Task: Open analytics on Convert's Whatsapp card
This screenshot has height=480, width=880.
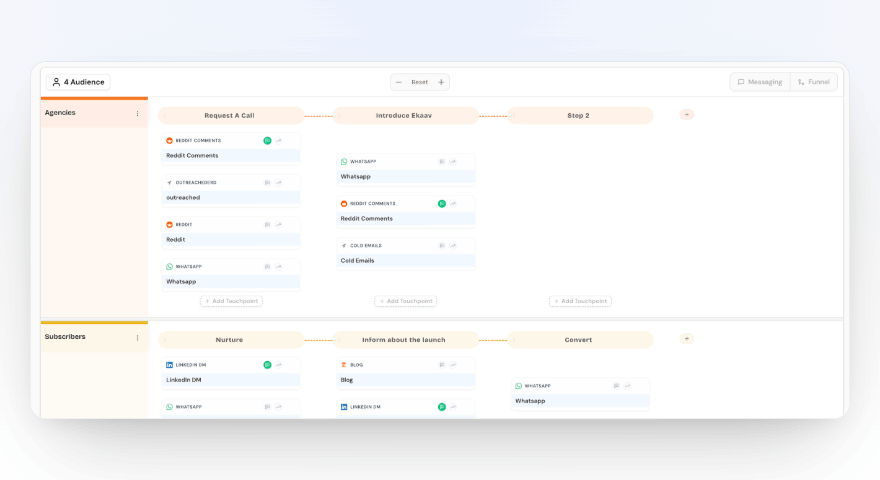Action: pos(627,386)
